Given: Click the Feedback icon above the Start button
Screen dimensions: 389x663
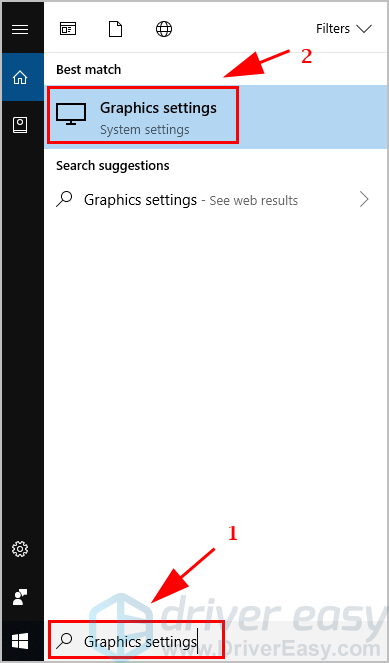Looking at the screenshot, I should click(x=20, y=597).
